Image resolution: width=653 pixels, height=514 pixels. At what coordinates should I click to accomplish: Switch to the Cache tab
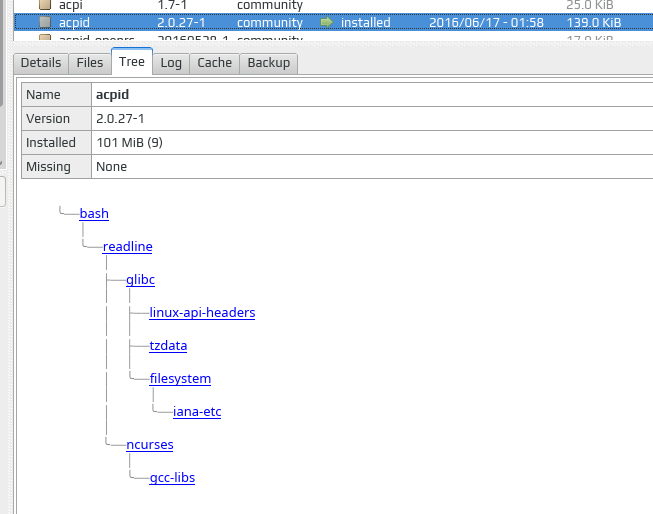click(214, 63)
